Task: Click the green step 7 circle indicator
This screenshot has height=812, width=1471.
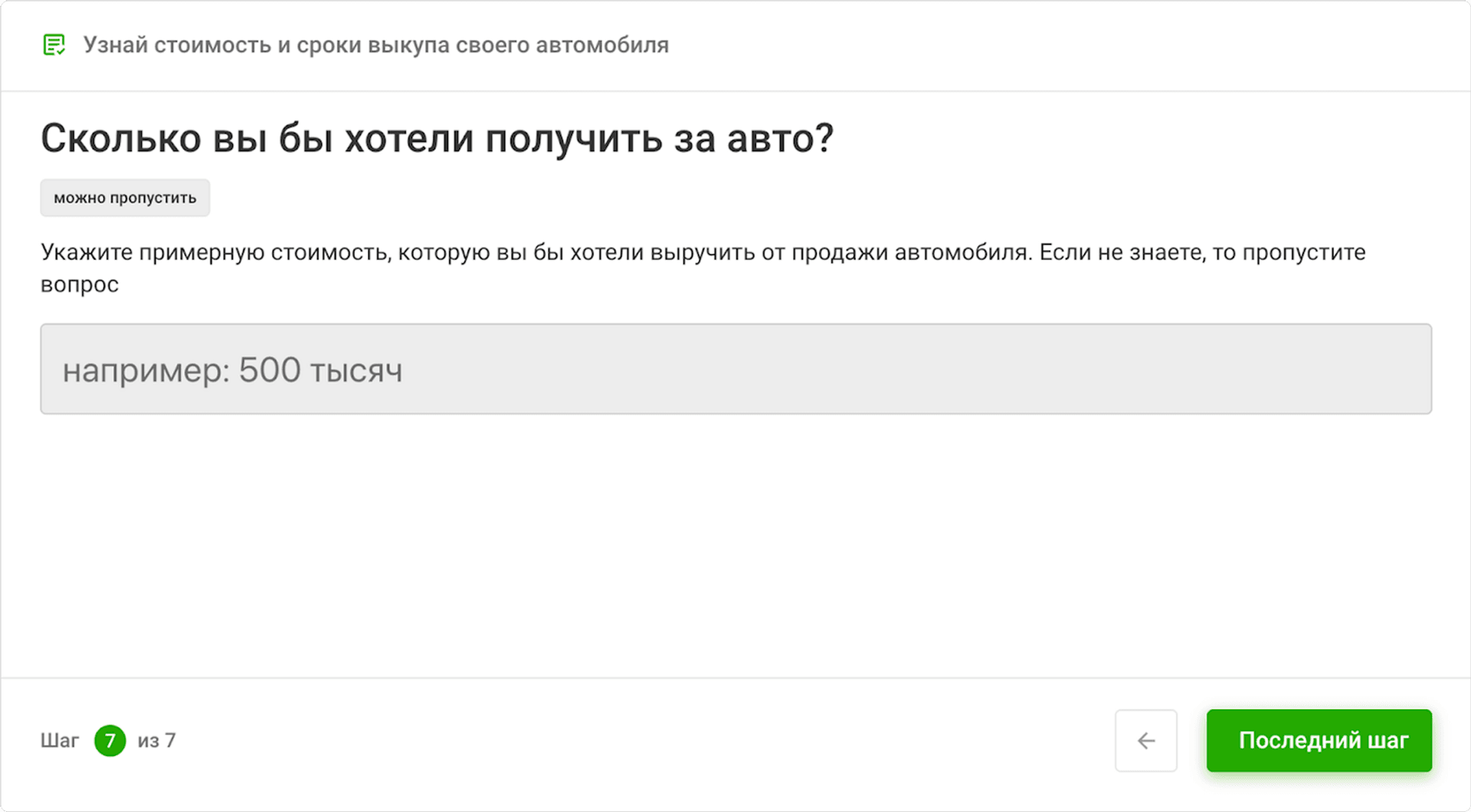Action: [x=110, y=741]
